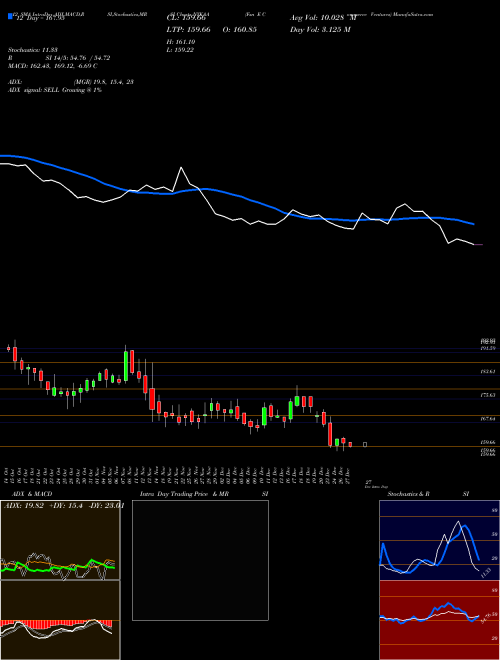The height and width of the screenshot is (660, 500).
Task: Click the 'LTP: 159.66' value
Action: 189,29
